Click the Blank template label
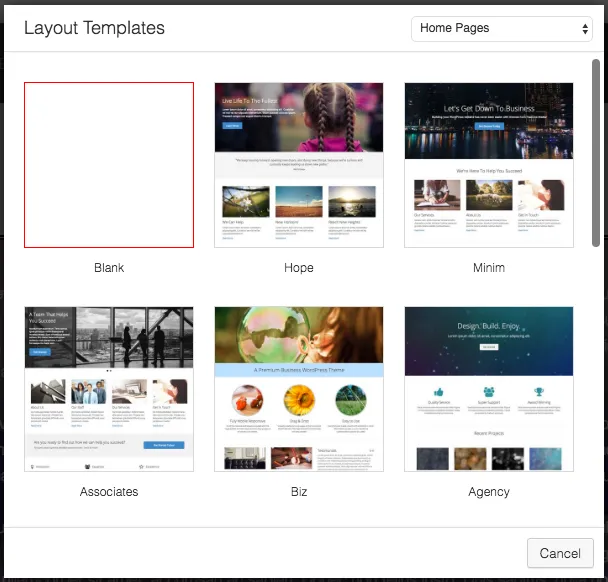 (x=109, y=268)
